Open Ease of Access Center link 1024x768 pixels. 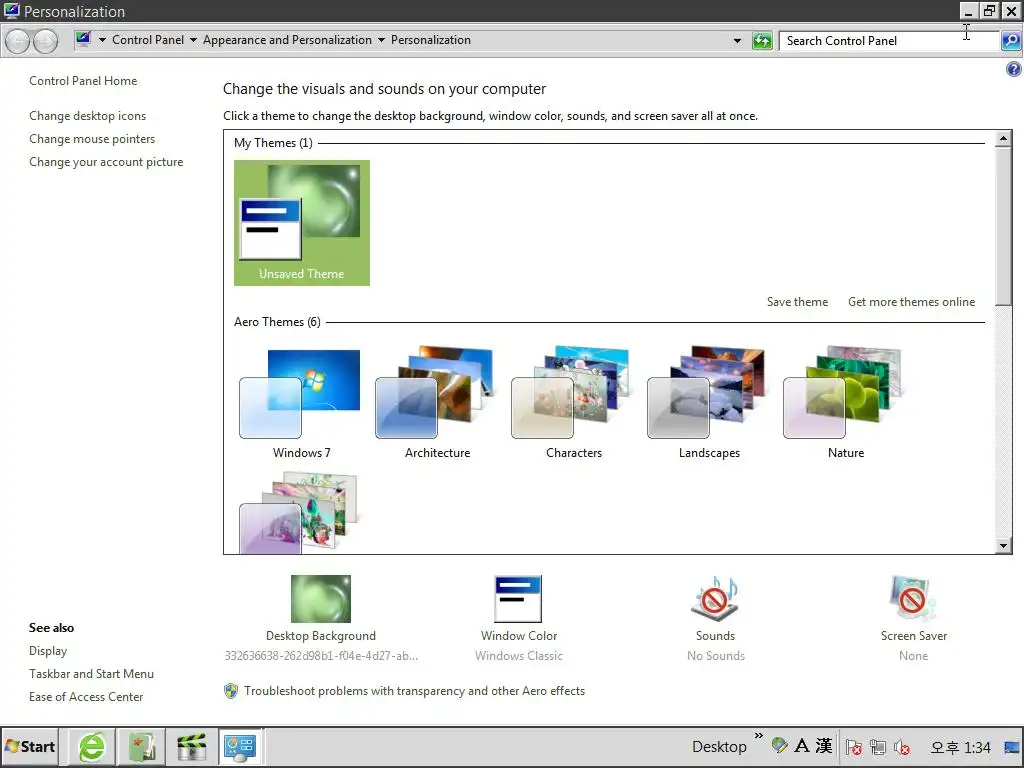click(86, 697)
